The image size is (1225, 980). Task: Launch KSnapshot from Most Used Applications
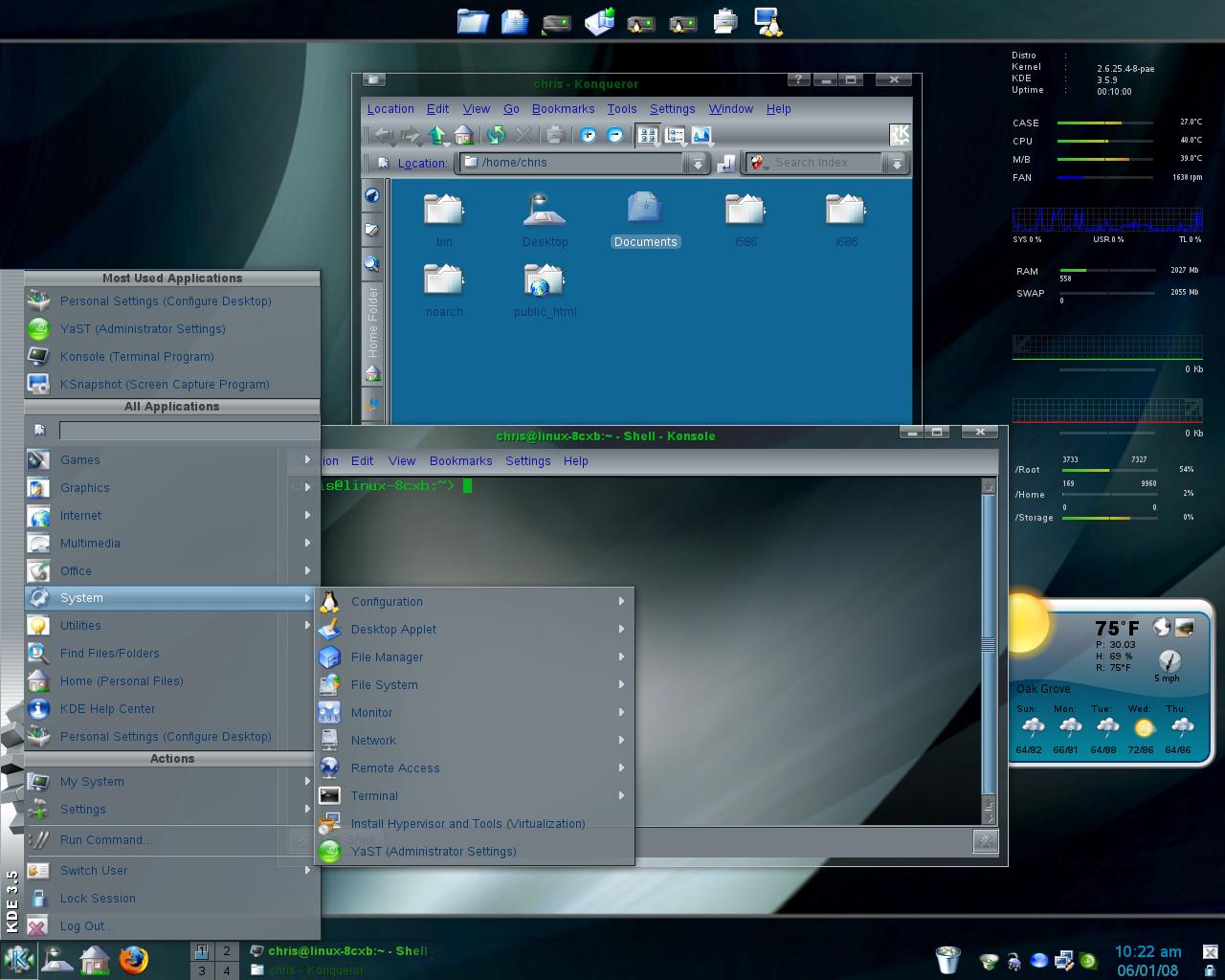[172, 384]
